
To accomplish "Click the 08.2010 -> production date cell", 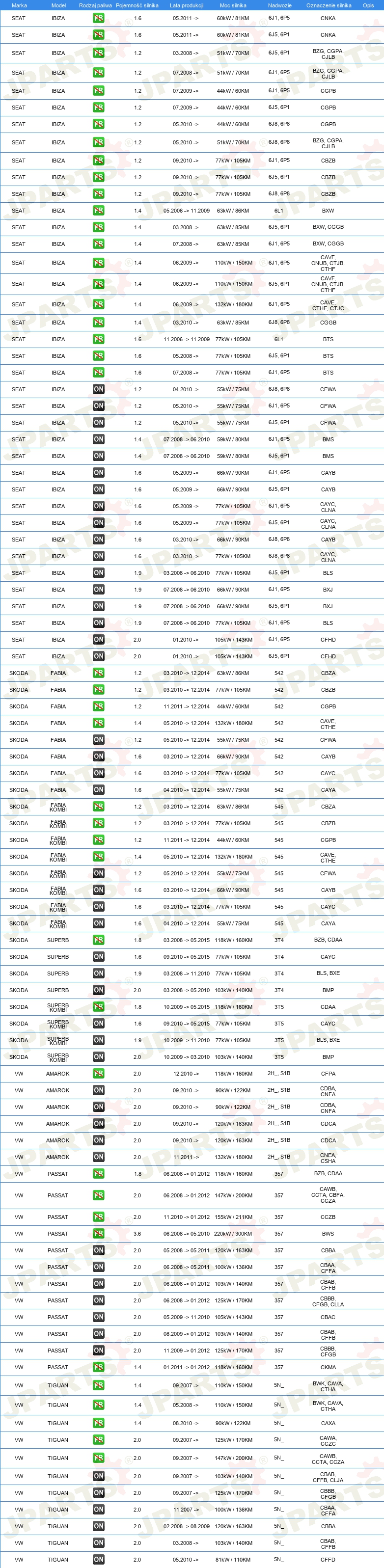I will [x=186, y=1423].
